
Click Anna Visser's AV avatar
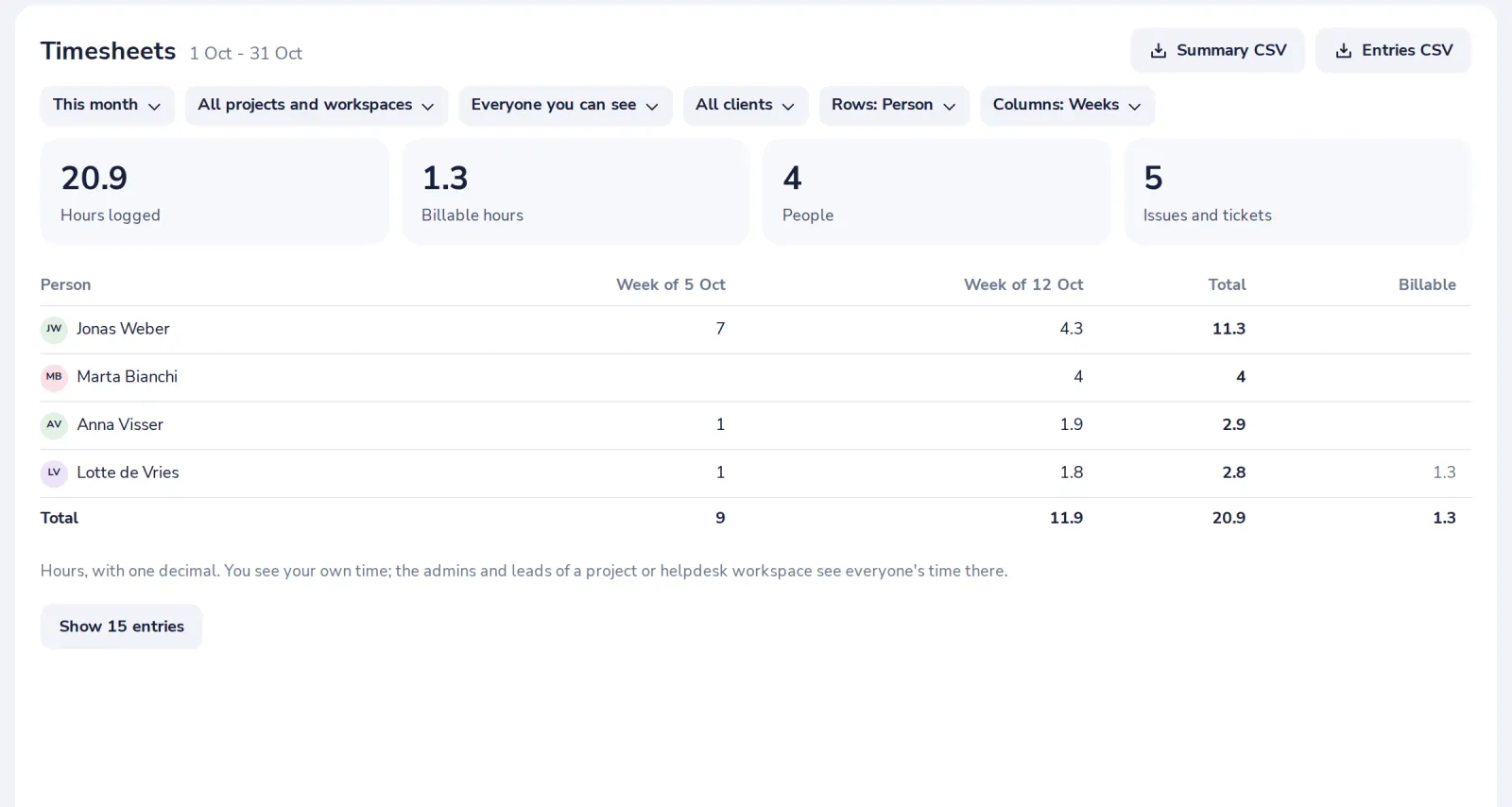(54, 425)
